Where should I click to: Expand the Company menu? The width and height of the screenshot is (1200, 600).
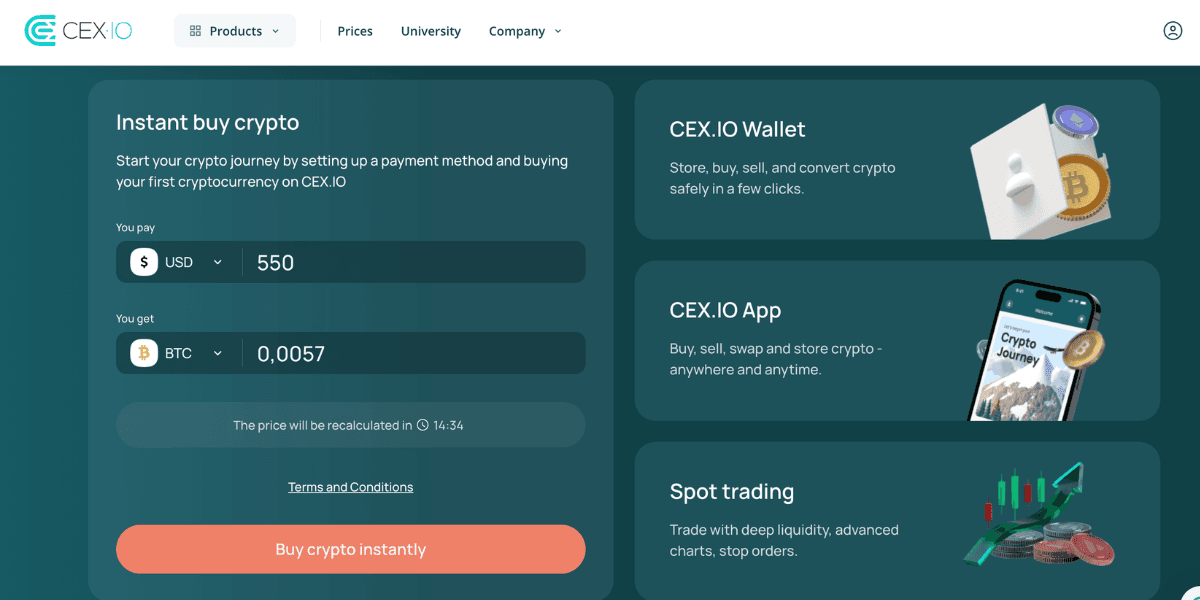[525, 31]
